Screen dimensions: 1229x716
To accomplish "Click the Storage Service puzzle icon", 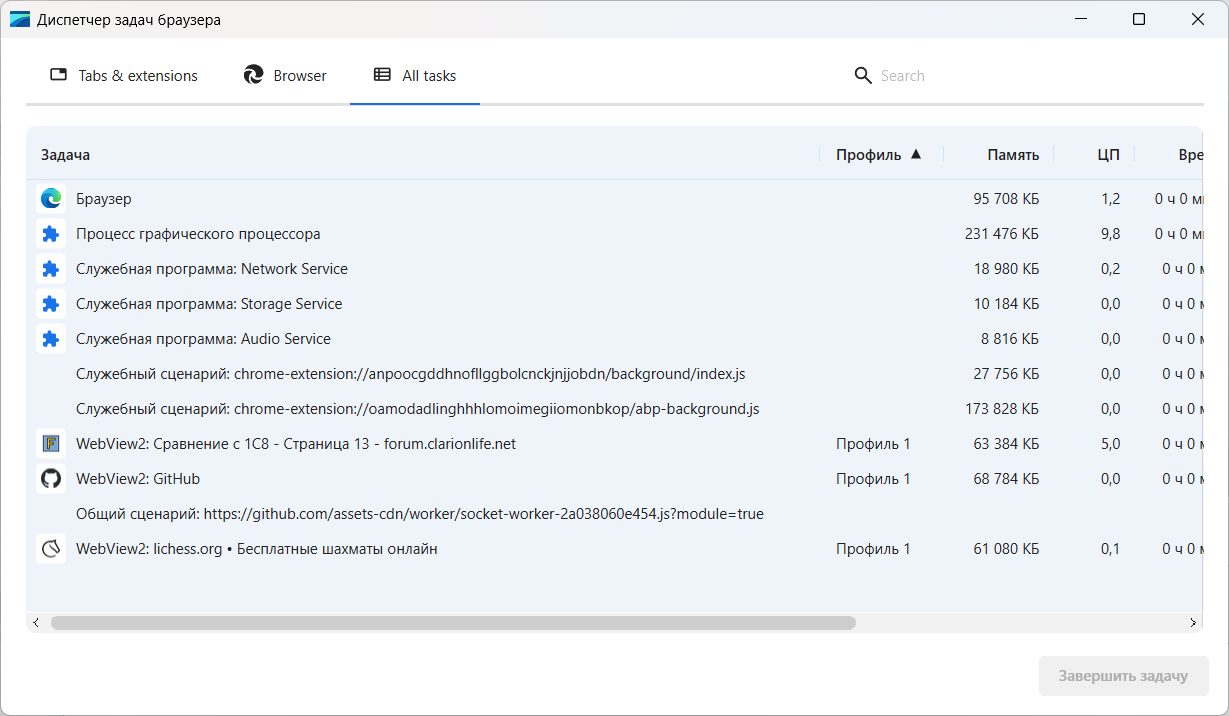I will [51, 304].
